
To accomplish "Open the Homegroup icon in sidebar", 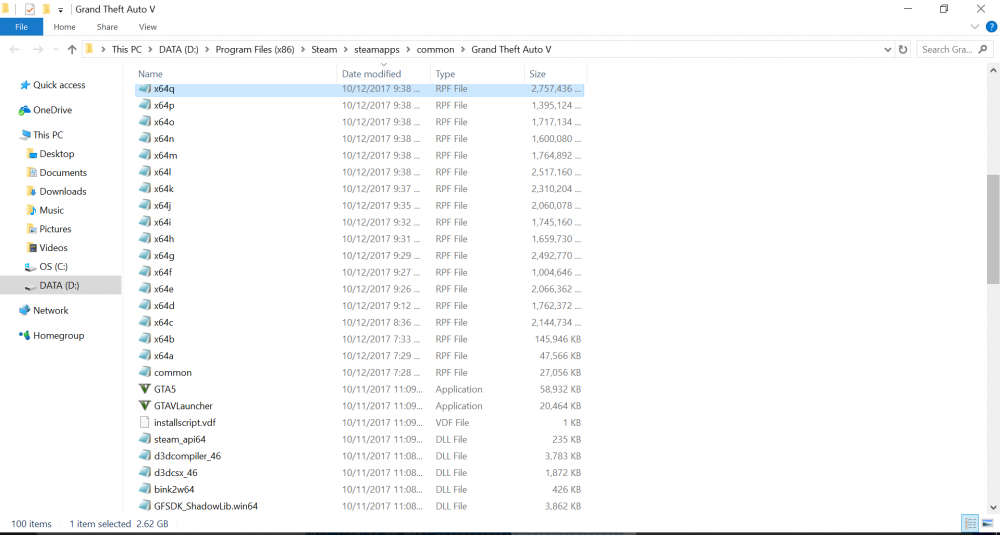I will point(25,335).
